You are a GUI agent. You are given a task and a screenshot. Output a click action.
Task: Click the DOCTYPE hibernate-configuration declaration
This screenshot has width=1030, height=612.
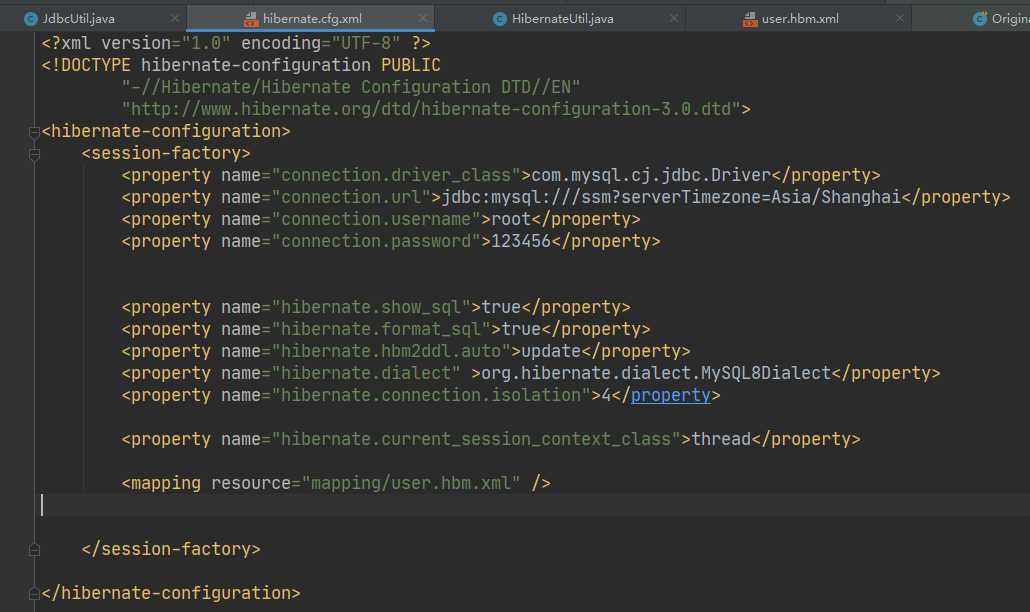coord(240,65)
